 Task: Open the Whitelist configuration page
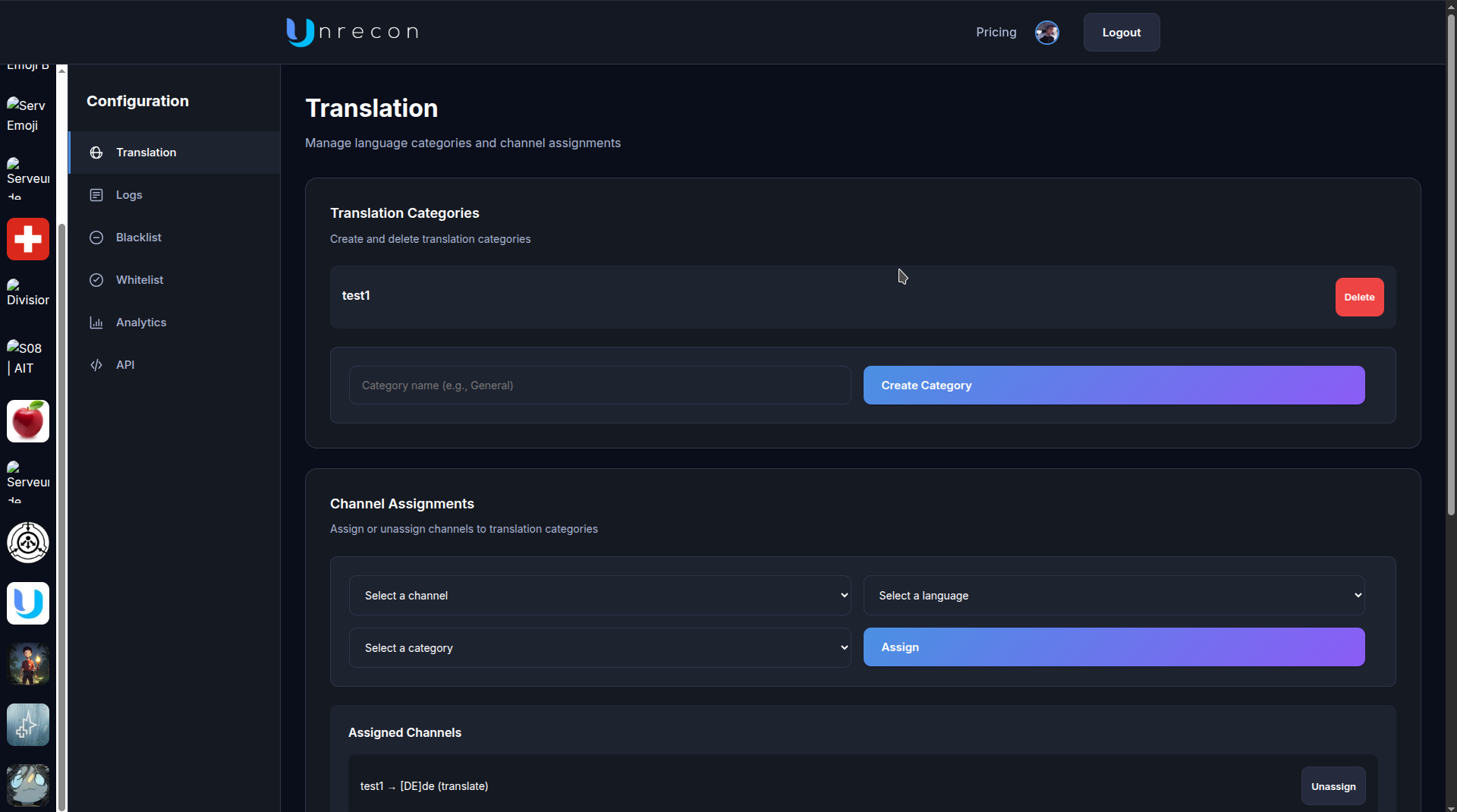pyautogui.click(x=175, y=280)
